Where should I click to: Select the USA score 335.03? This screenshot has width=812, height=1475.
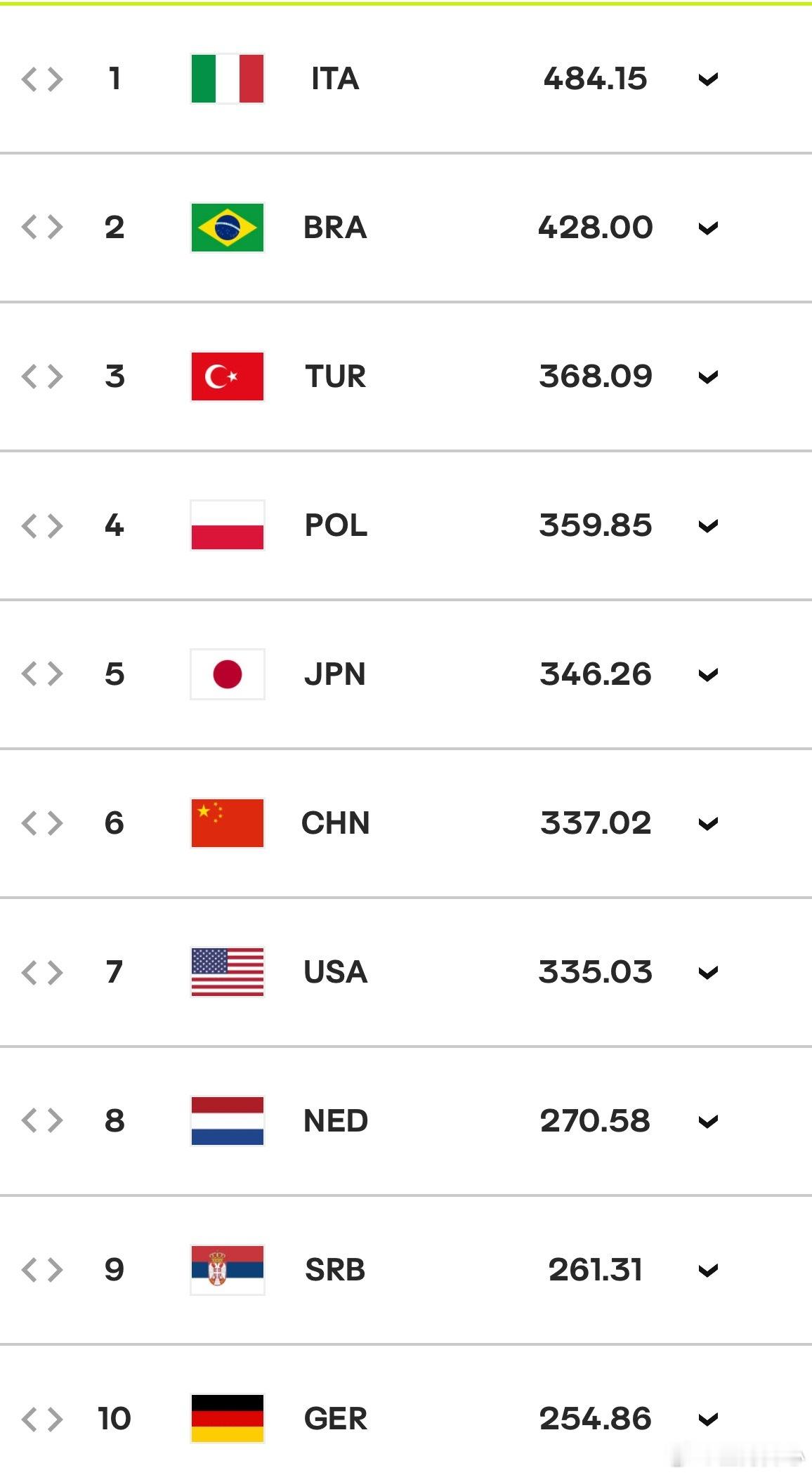click(596, 972)
